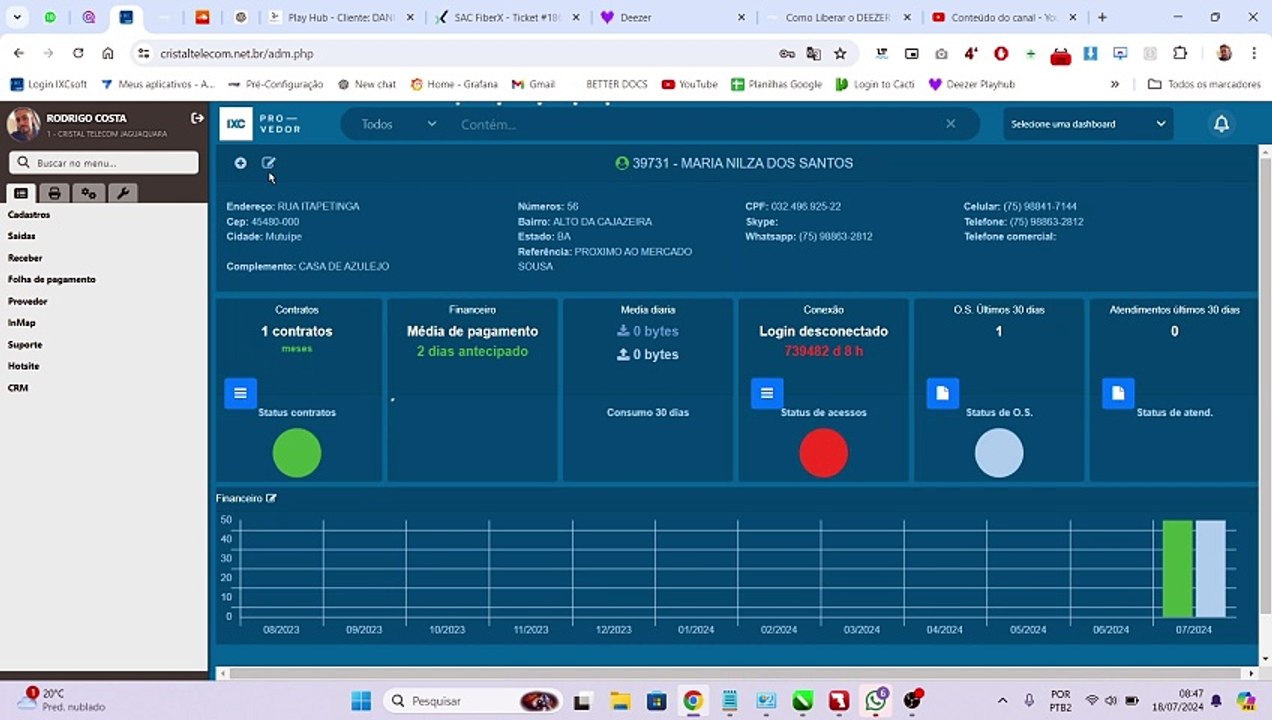The width and height of the screenshot is (1272, 720).
Task: Click the IXC Provedor logo
Action: click(262, 124)
